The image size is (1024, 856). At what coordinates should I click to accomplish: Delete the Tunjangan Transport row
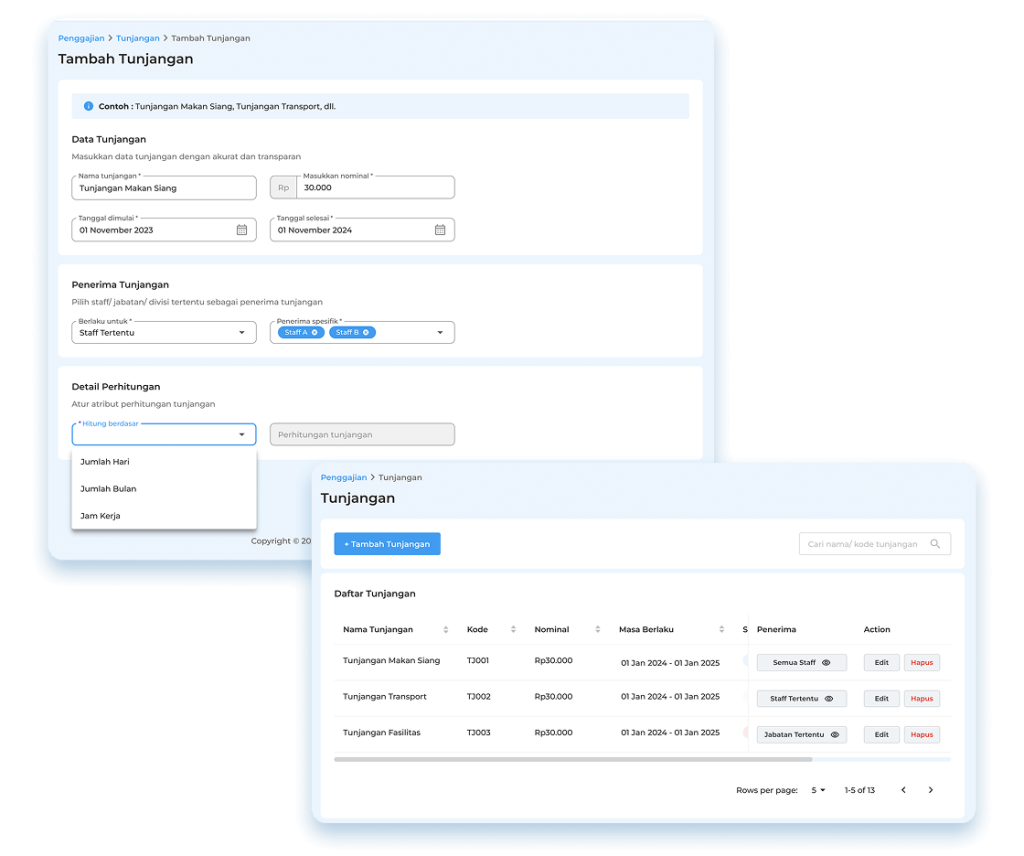click(x=921, y=699)
